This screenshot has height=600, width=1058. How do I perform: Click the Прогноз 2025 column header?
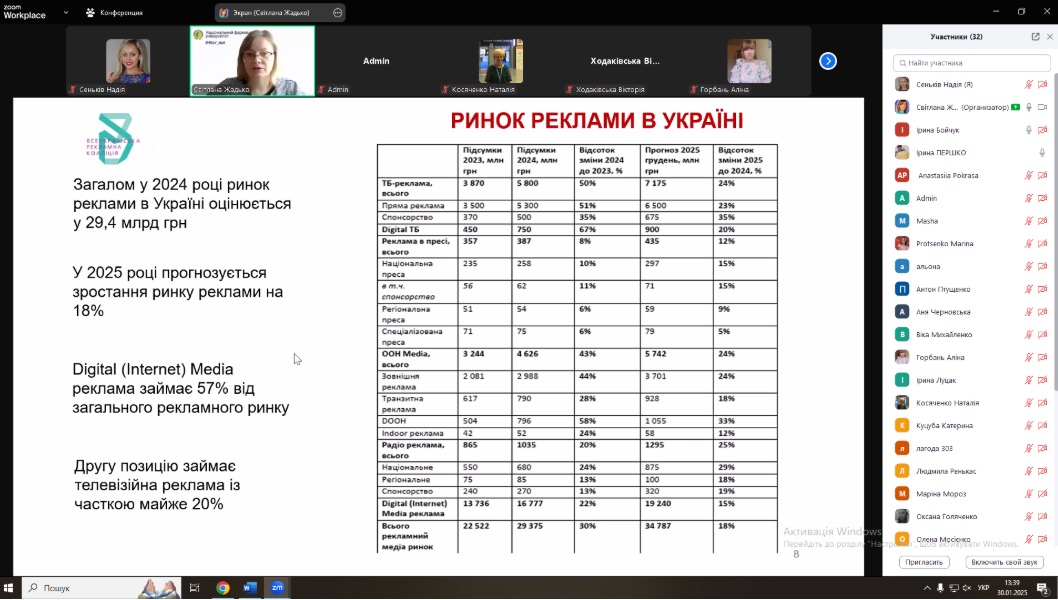676,161
